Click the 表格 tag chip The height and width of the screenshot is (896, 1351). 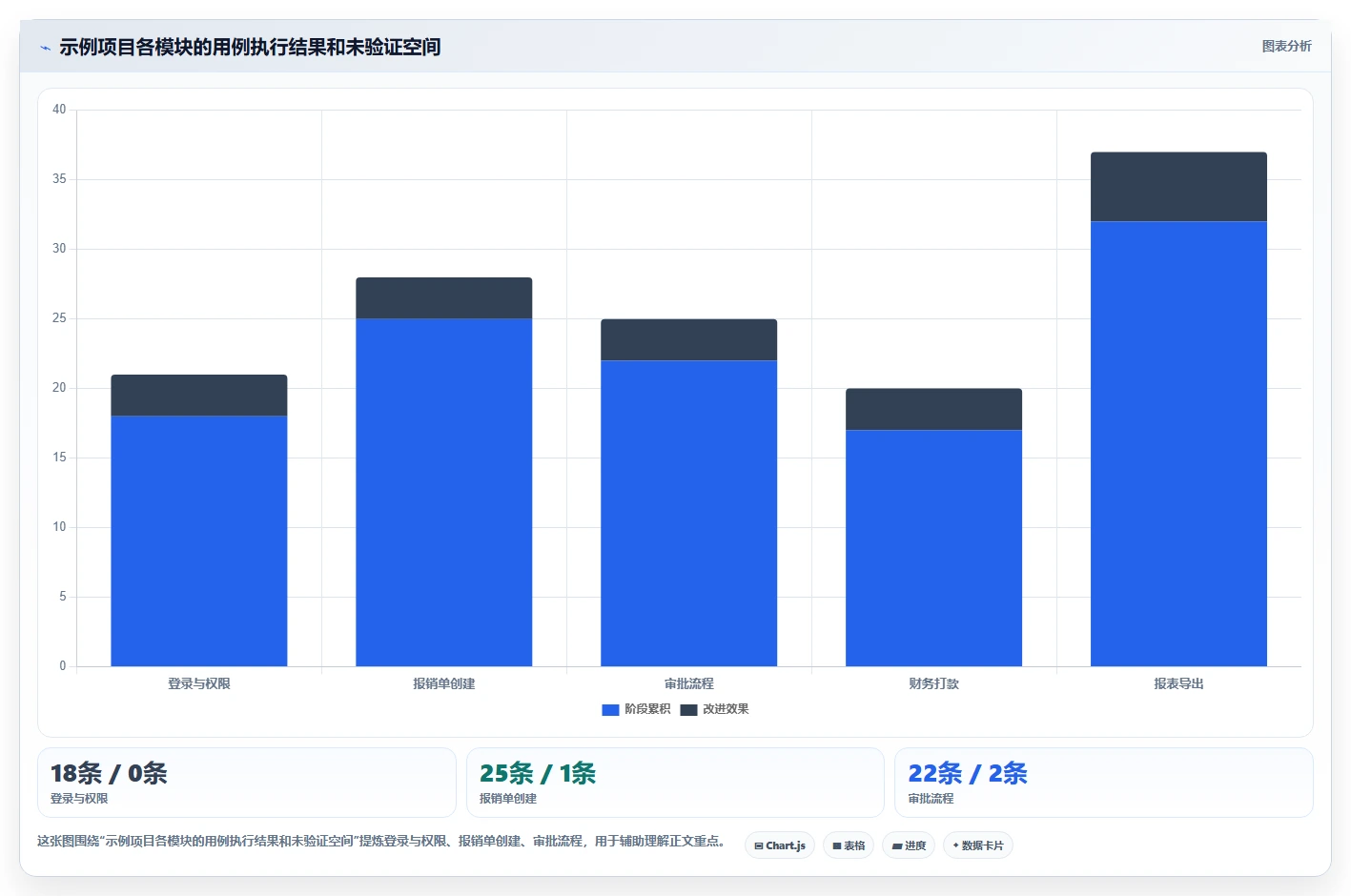tap(849, 845)
